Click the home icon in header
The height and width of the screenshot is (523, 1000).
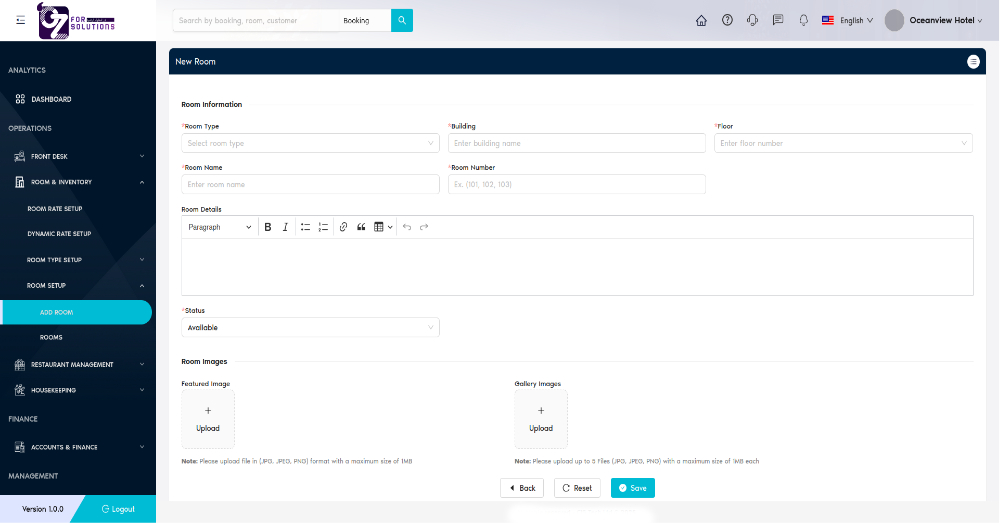click(x=701, y=20)
